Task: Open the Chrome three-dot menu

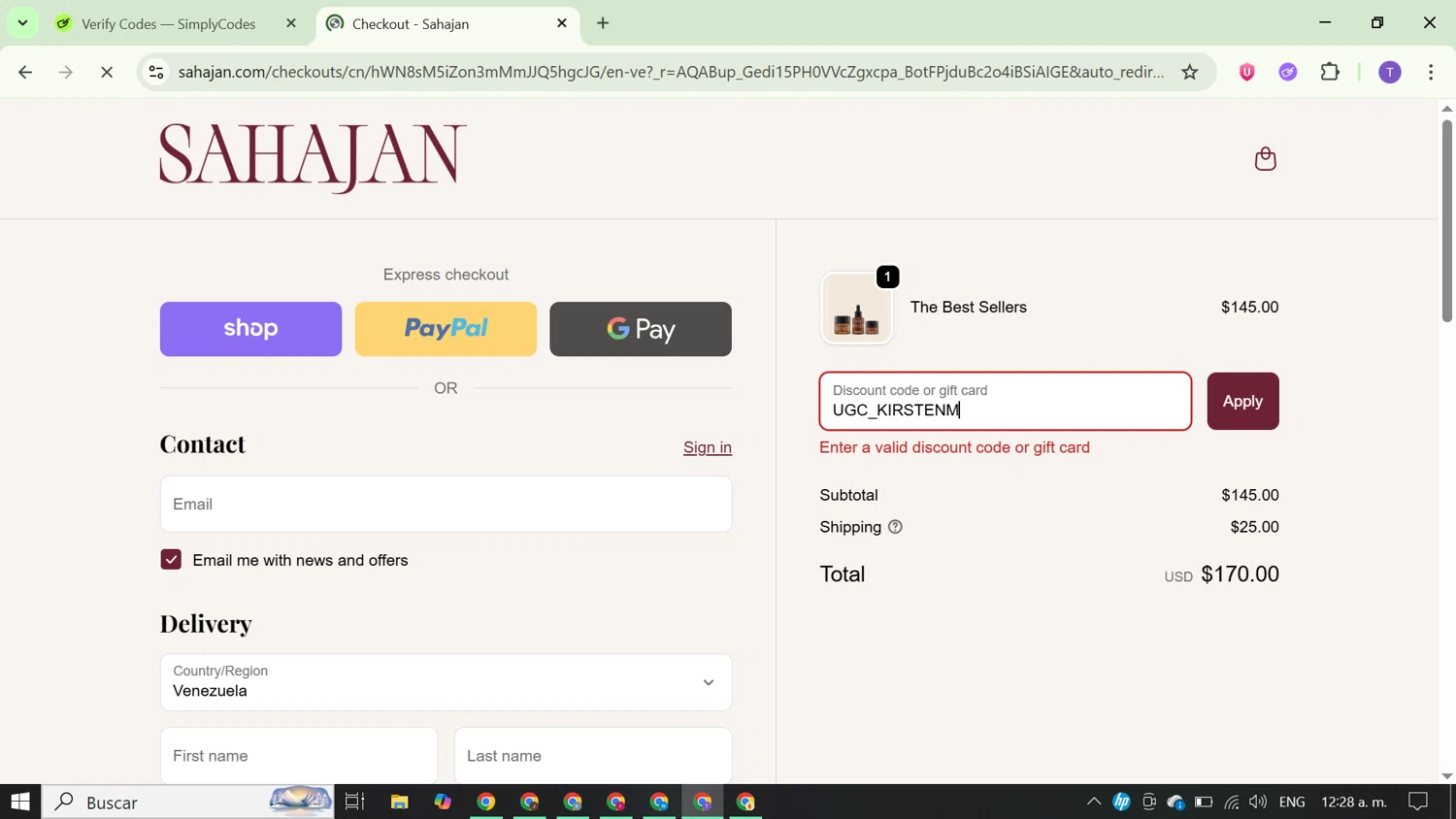Action: coord(1431,72)
